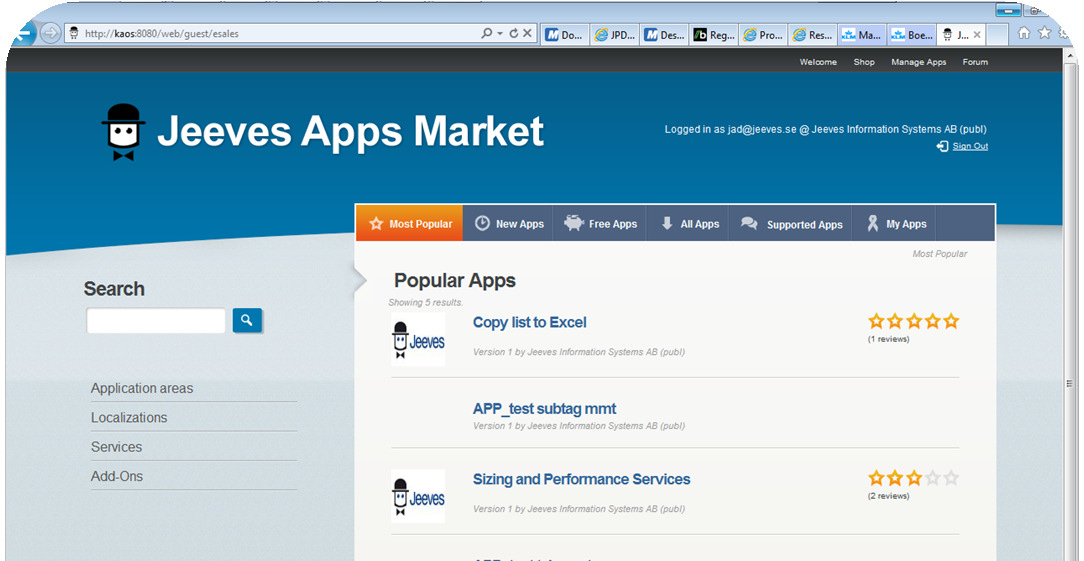Viewport: 1084px width, 561px height.
Task: Open the APP_test subtag mmt app
Action: pos(545,409)
